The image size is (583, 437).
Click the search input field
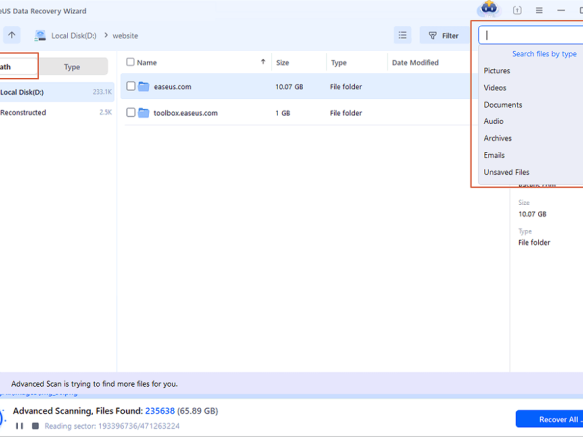click(531, 35)
